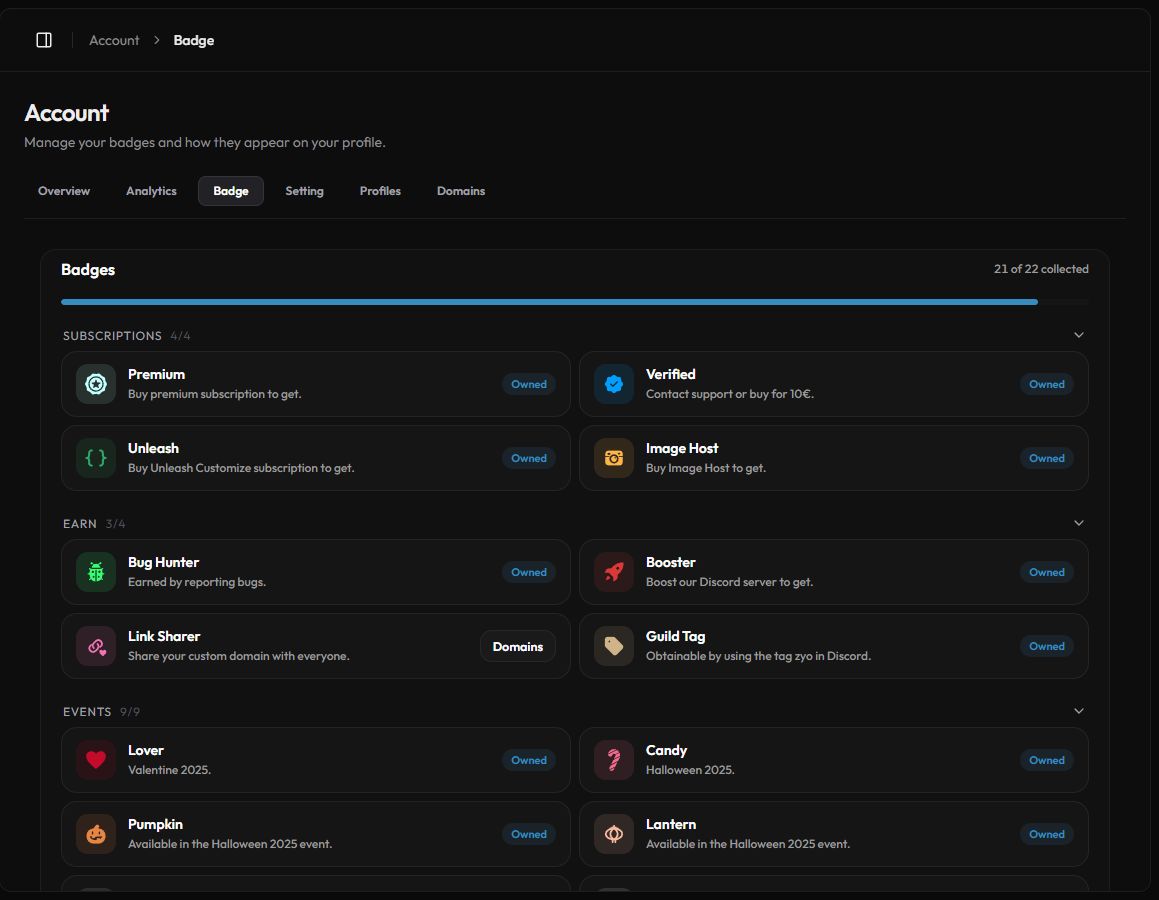The height and width of the screenshot is (900, 1159).
Task: Click the 'Verified' badge title
Action: coord(670,374)
